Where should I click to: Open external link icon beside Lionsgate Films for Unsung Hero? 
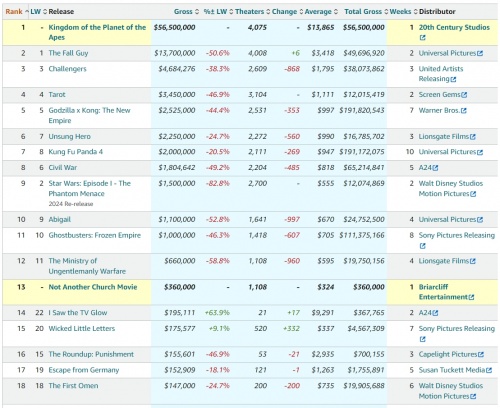473,137
